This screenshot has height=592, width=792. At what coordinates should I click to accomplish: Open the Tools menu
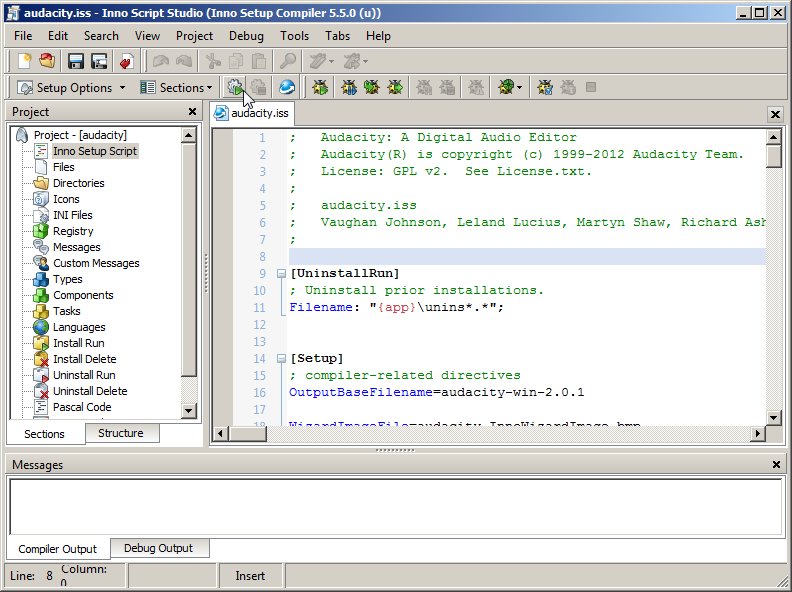tap(294, 36)
